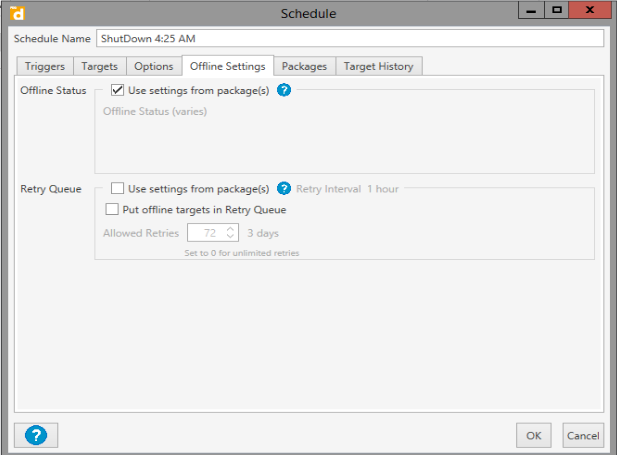
Task: Increase Allowed Retries with up arrow
Action: [230, 229]
